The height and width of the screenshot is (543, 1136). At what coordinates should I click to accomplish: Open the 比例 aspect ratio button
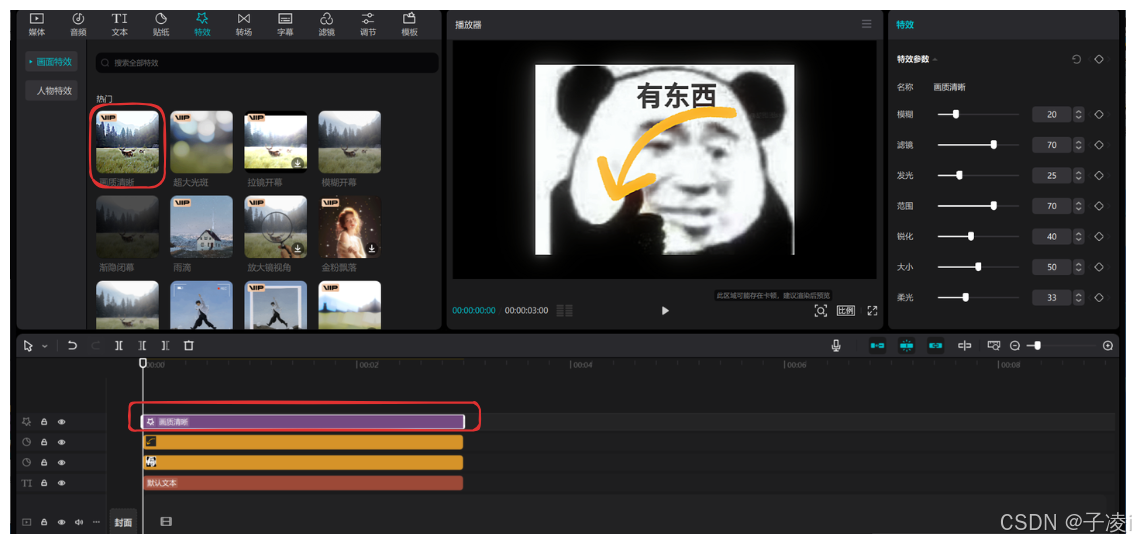(x=845, y=310)
